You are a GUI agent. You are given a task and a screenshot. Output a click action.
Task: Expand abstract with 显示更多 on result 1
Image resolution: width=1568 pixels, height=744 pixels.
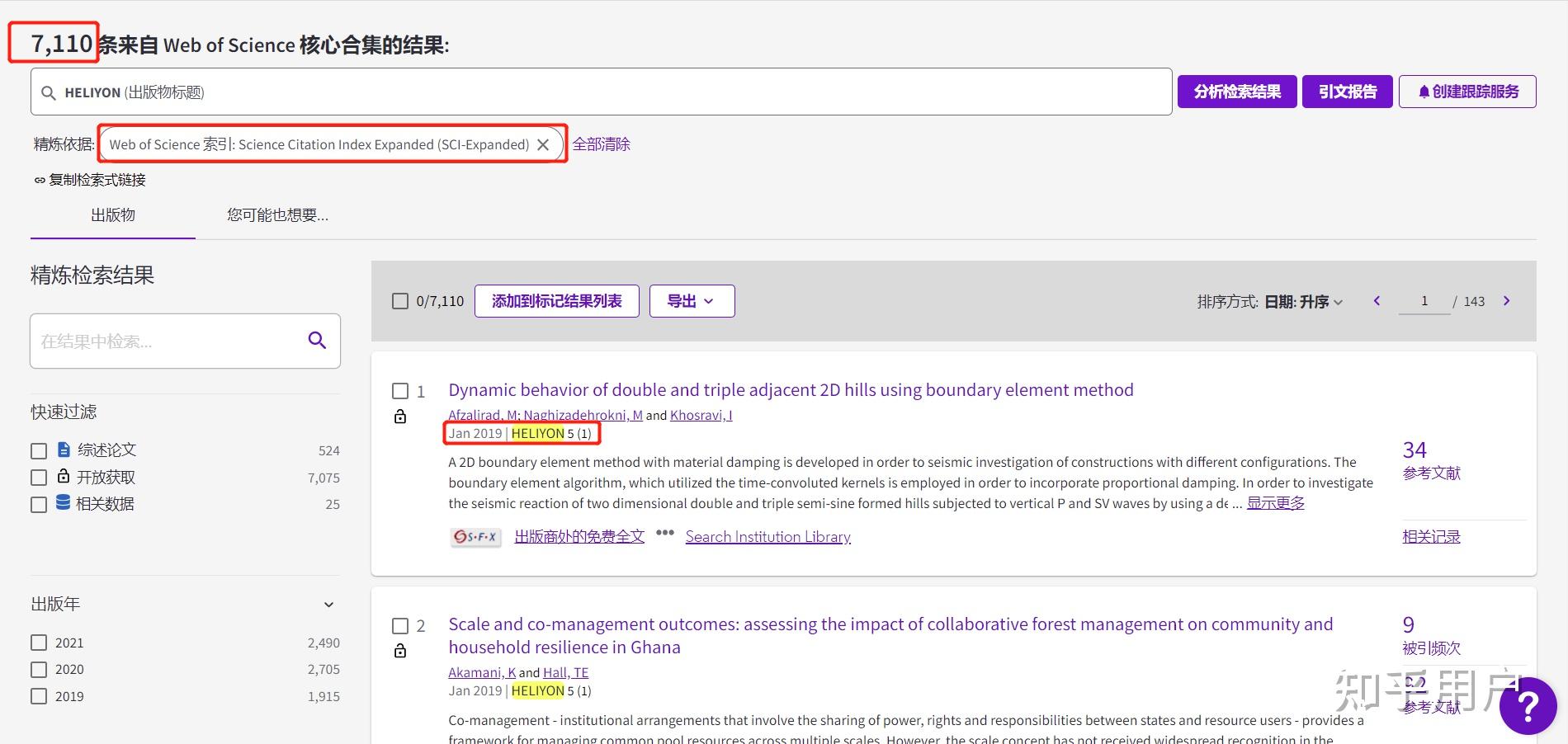[1275, 503]
